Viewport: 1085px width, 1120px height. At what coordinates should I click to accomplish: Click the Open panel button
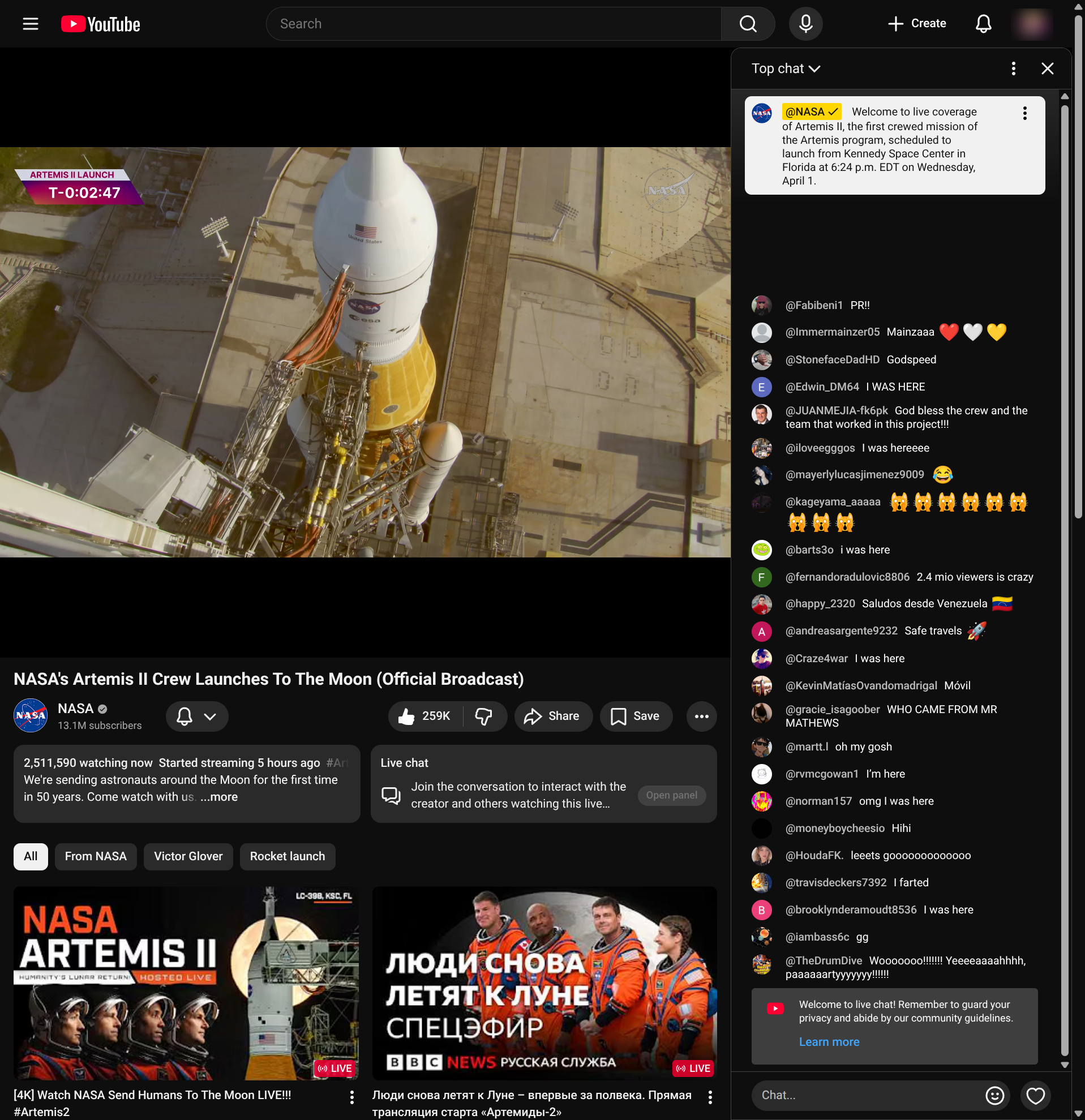[671, 795]
